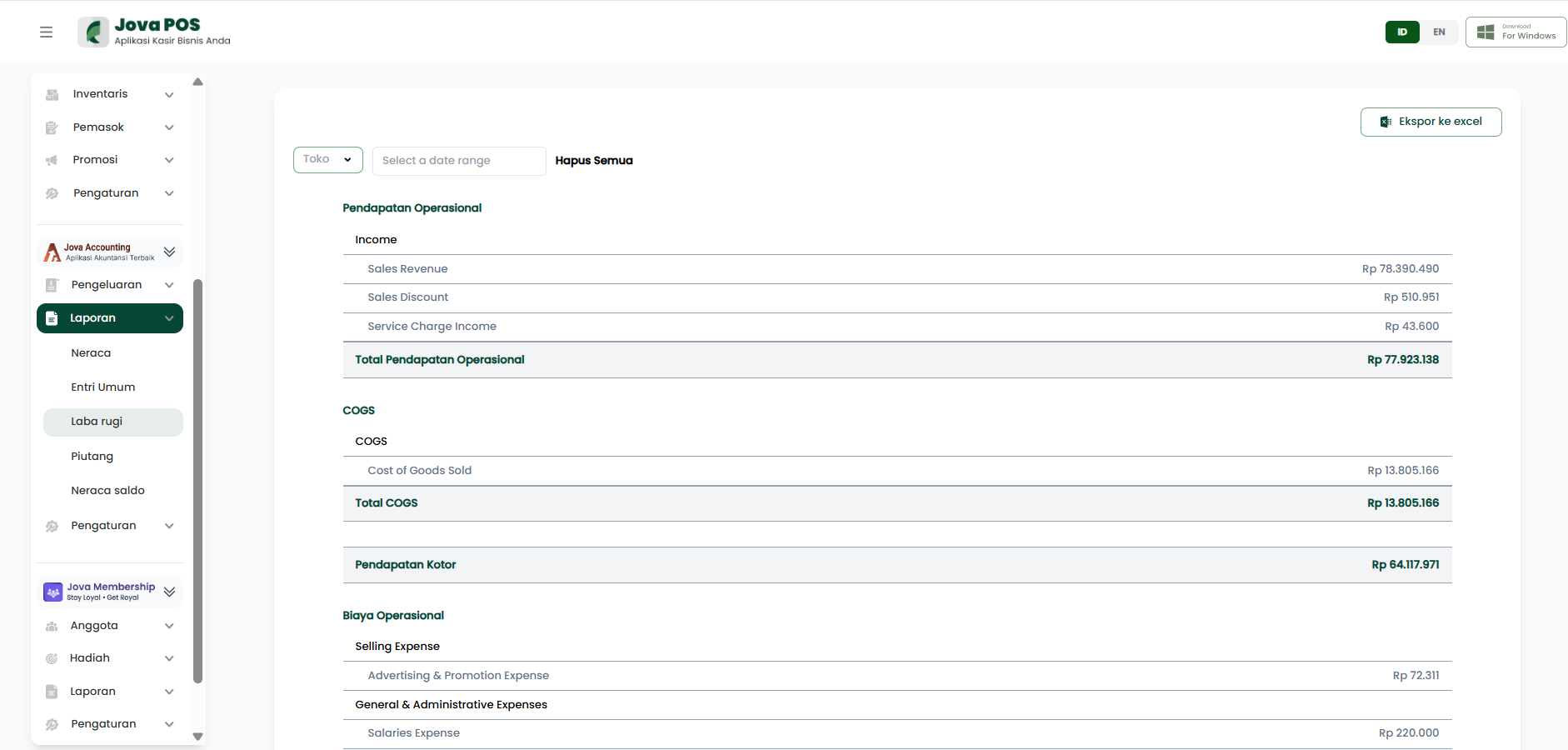Click the Pendapatan Kotor value Rp 64.117.971
This screenshot has width=1568, height=750.
(x=1406, y=565)
